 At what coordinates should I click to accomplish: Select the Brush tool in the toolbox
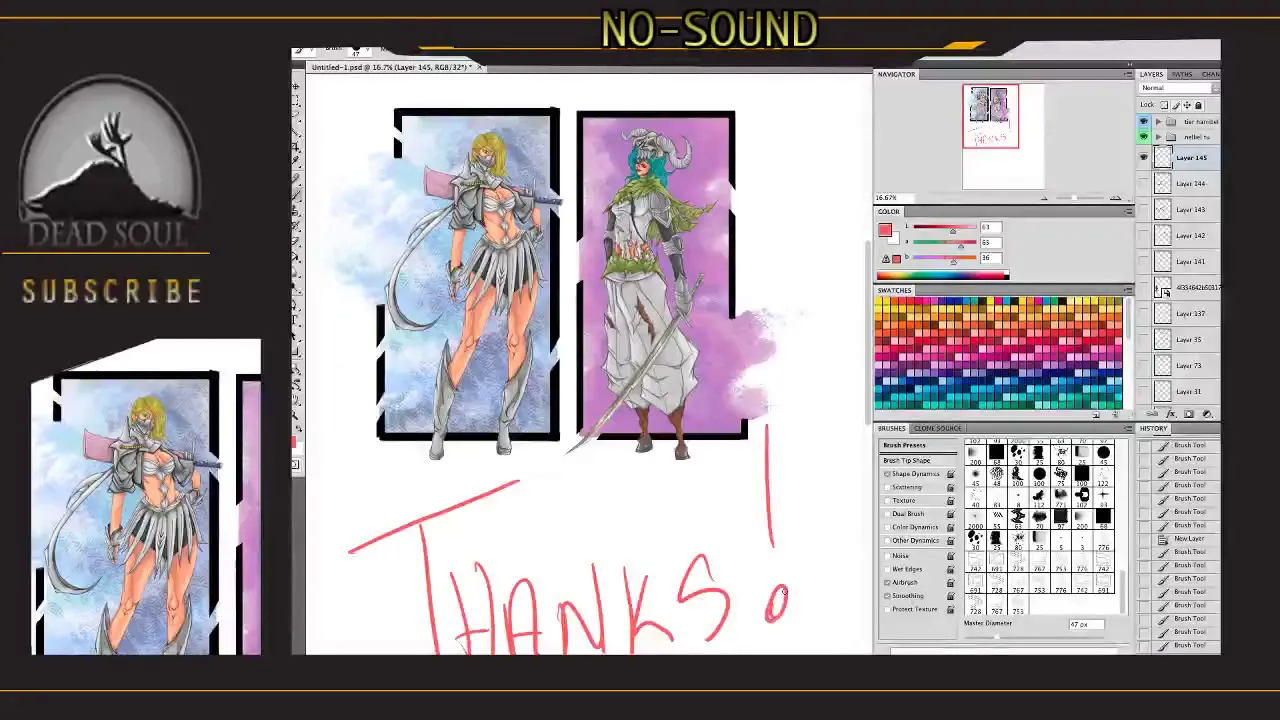click(297, 194)
